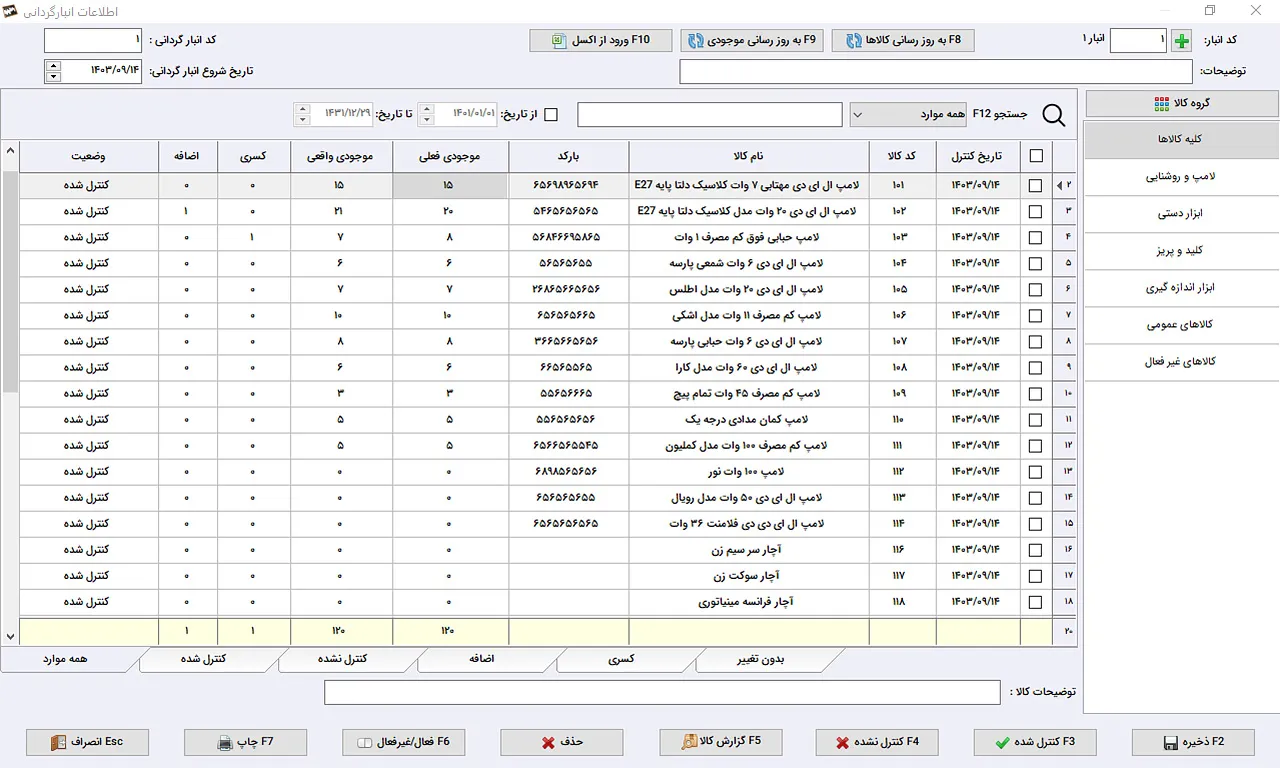Click F8 update items (به روز رسانی کالاها) button

coord(903,40)
